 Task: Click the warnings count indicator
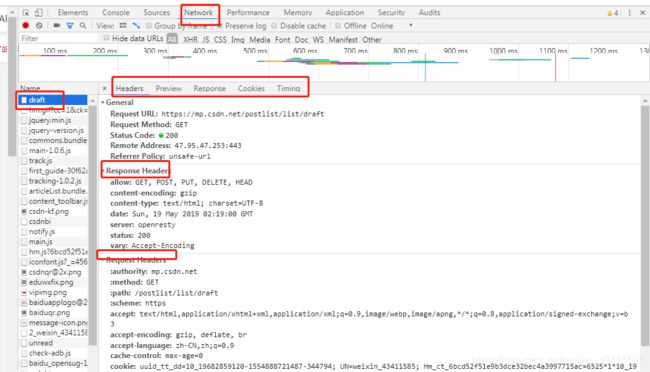[x=613, y=13]
